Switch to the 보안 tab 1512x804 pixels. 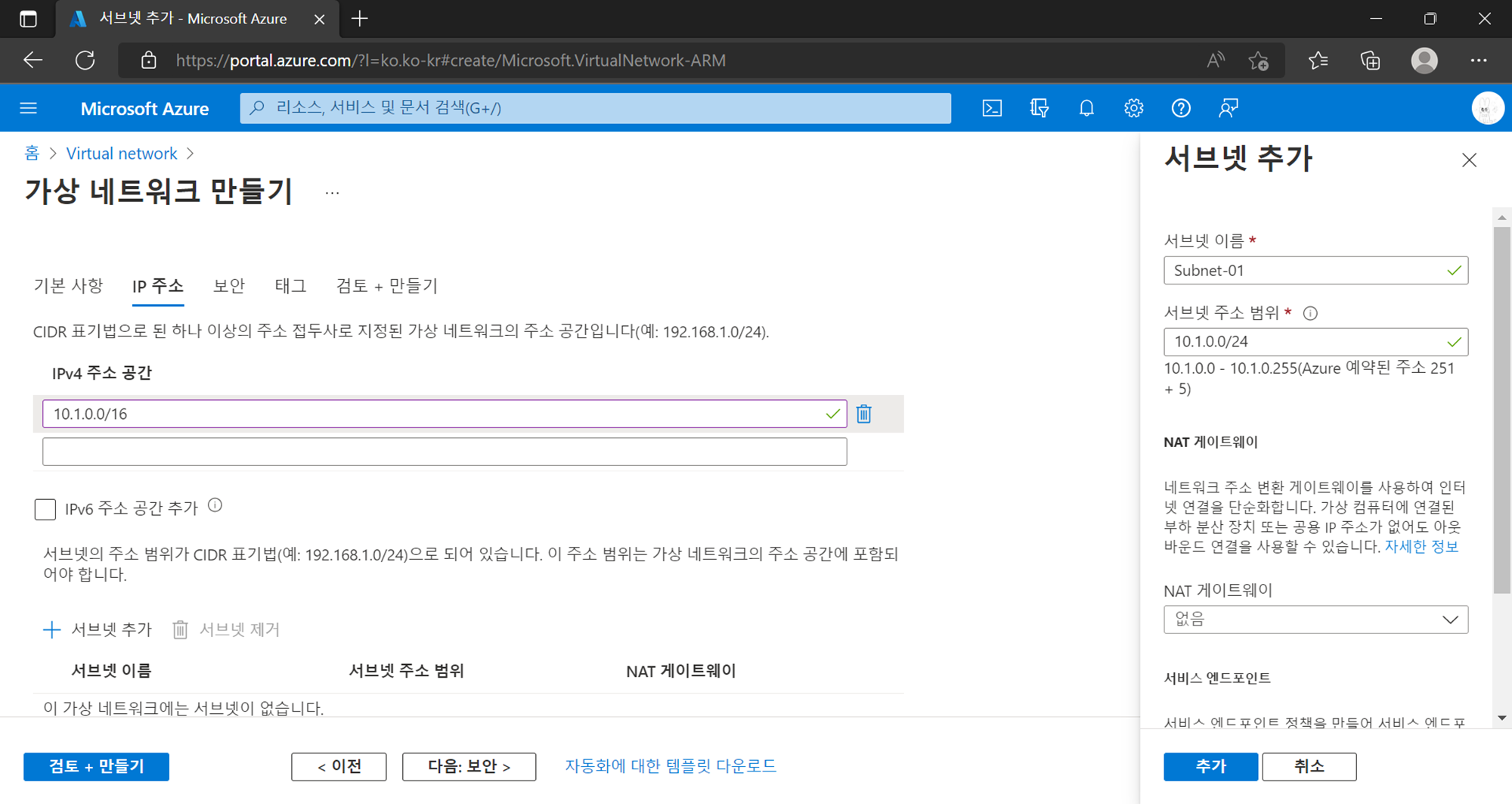229,286
